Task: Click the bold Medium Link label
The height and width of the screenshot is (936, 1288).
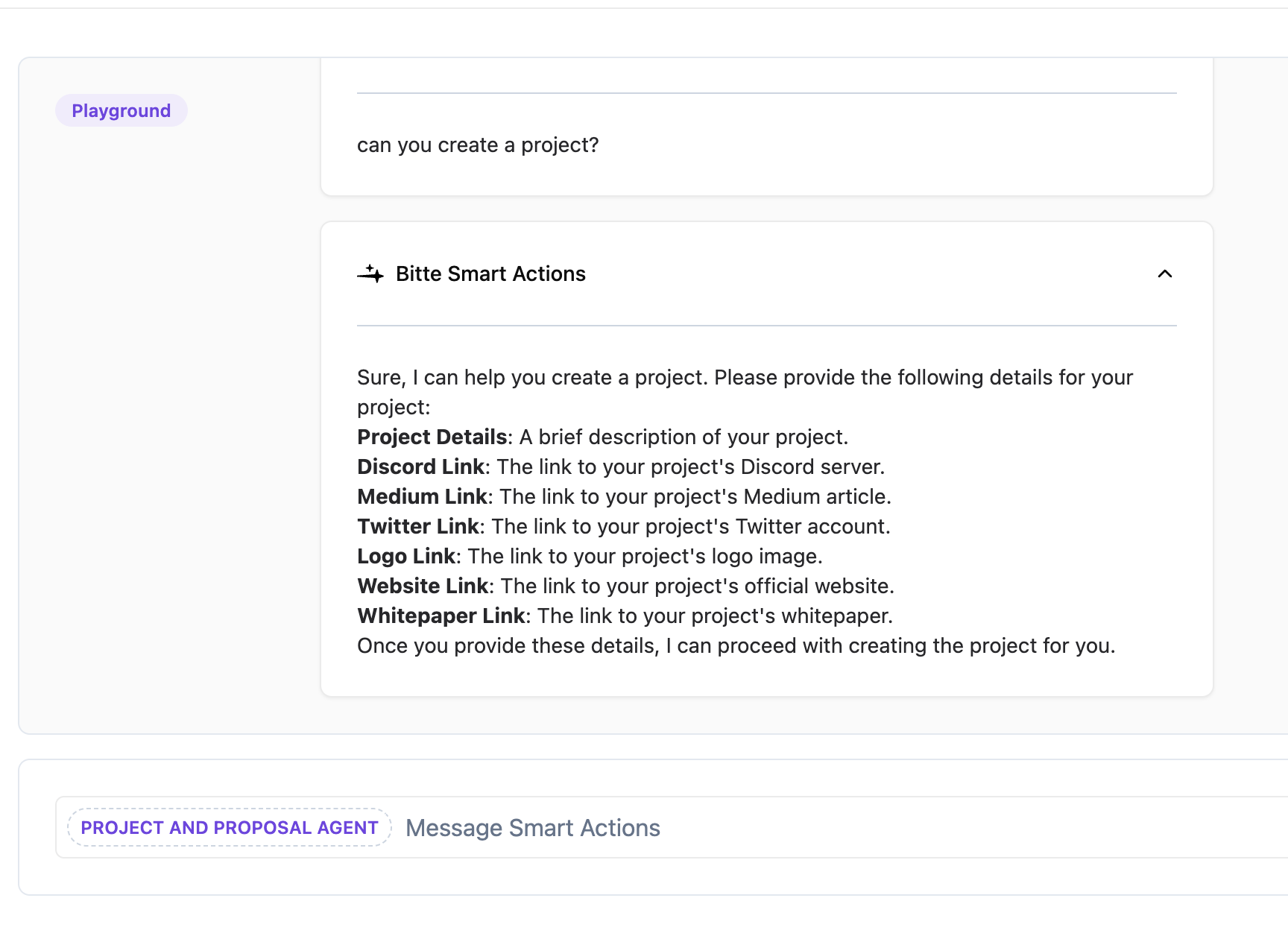Action: click(423, 497)
